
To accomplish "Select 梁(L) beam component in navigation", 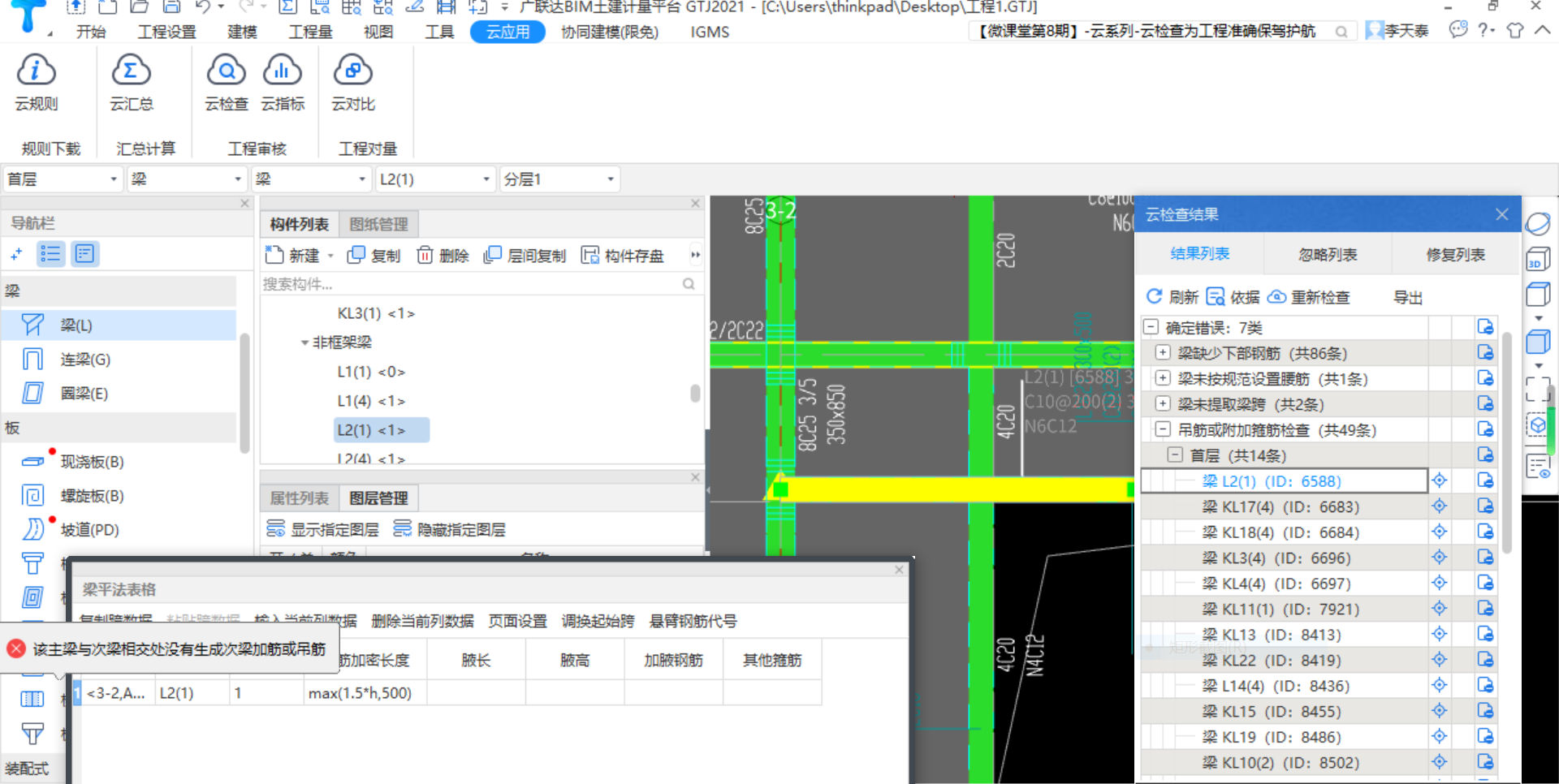I will (x=119, y=325).
